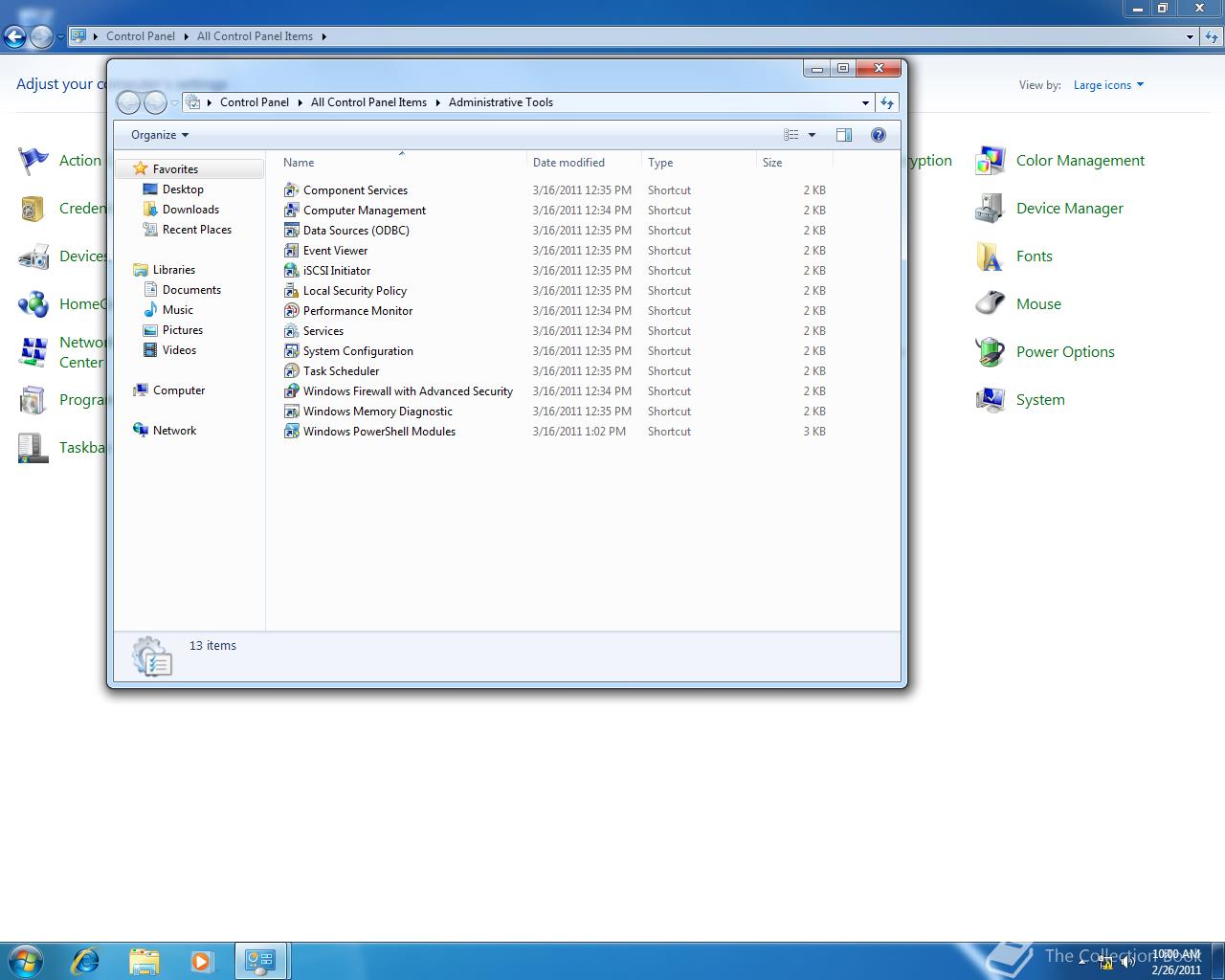Click Control Panel taskbar button

[260, 960]
